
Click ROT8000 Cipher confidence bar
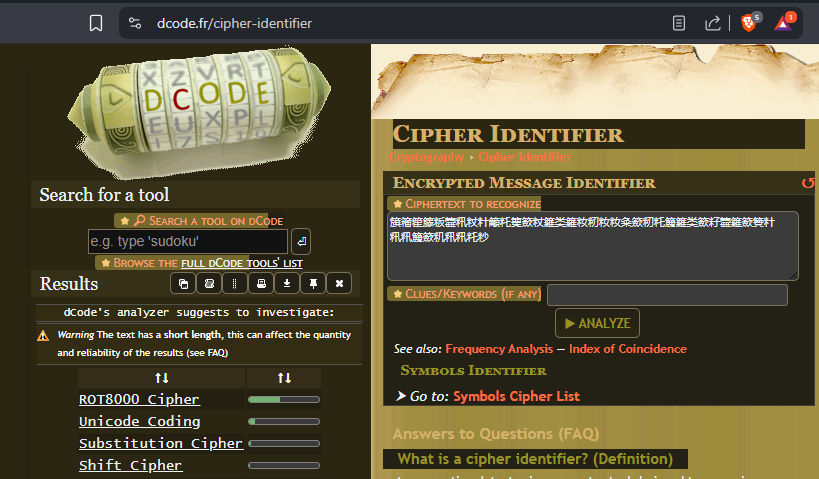coord(284,400)
